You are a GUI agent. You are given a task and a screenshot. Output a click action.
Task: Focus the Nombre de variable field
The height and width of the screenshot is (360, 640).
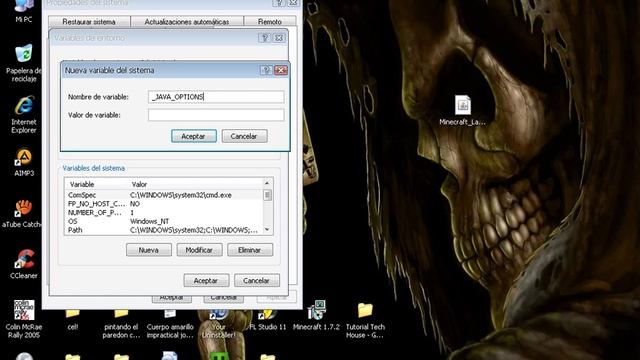pyautogui.click(x=216, y=97)
